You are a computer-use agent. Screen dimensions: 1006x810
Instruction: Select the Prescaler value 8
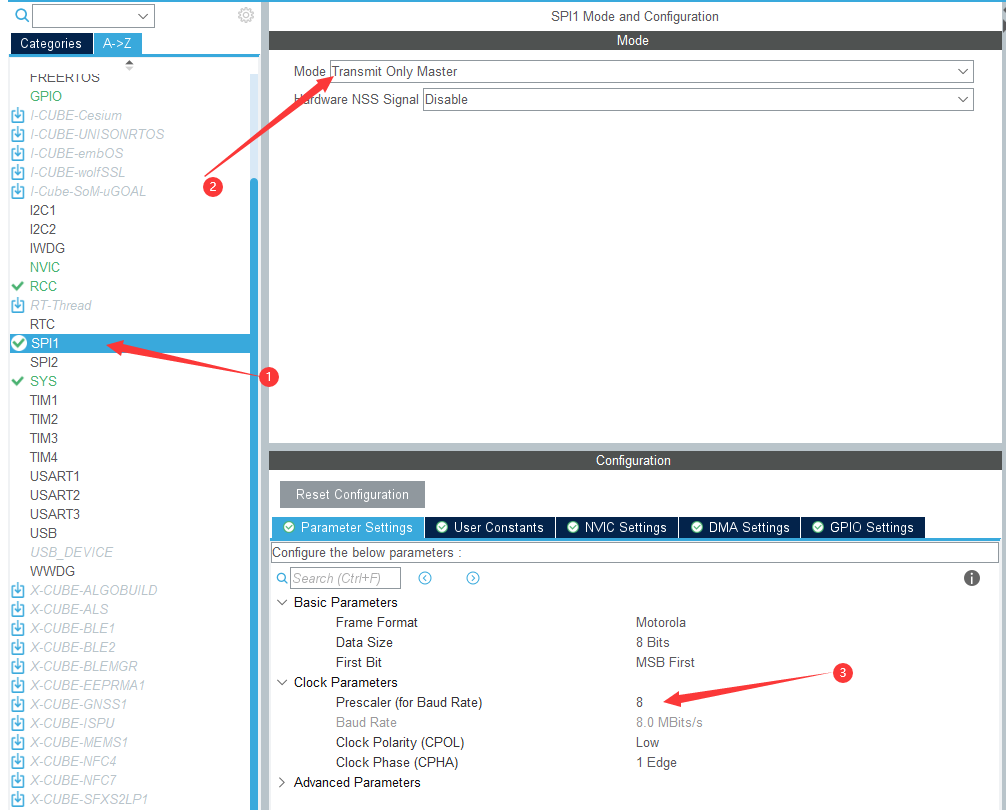pos(640,702)
